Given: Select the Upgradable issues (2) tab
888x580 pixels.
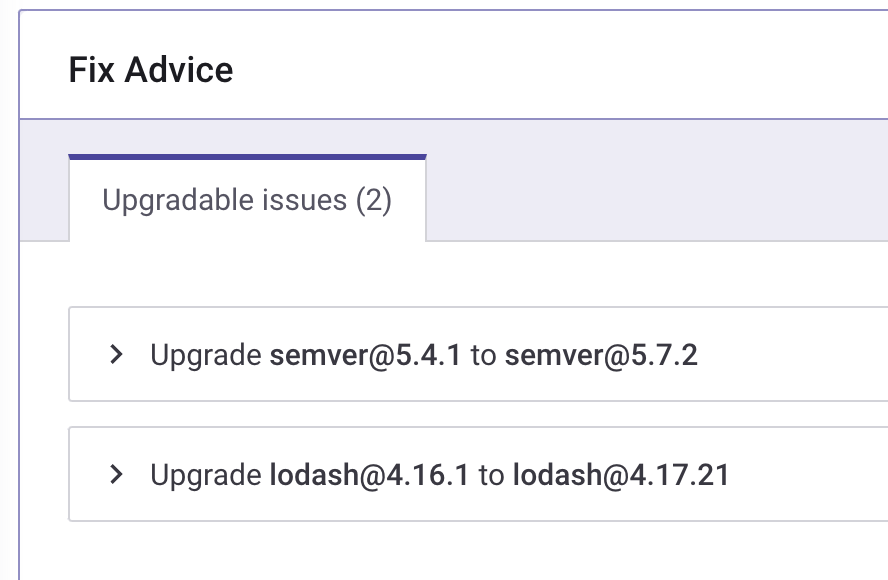Looking at the screenshot, I should click(247, 200).
